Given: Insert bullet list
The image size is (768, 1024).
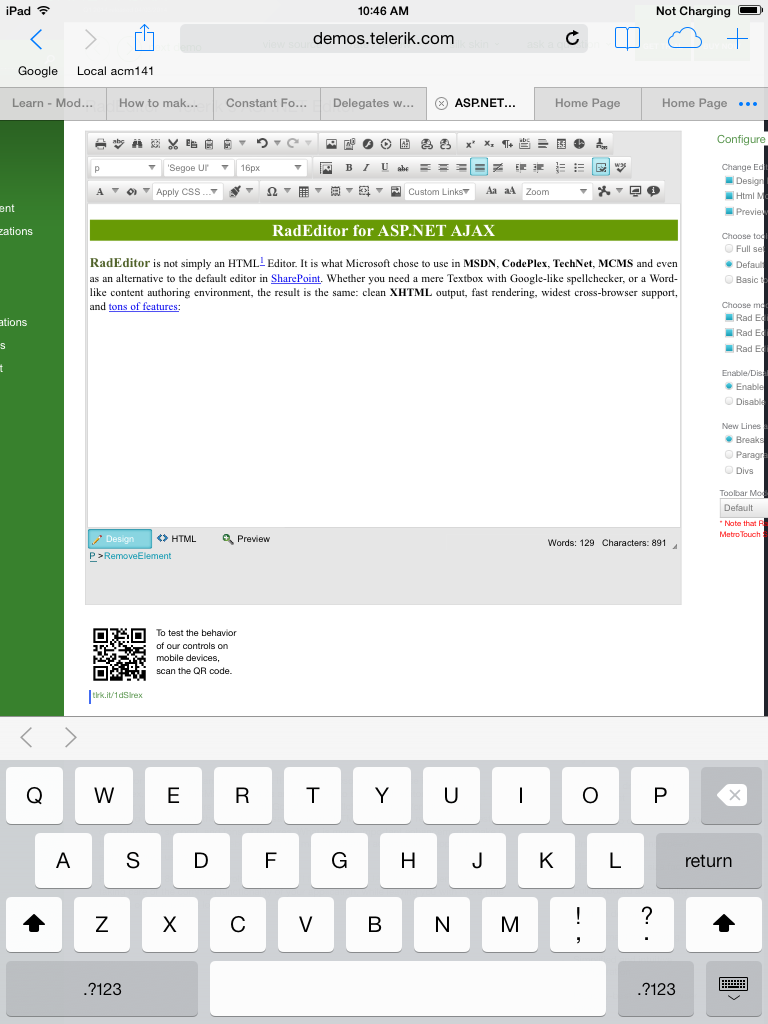Looking at the screenshot, I should click(x=579, y=168).
